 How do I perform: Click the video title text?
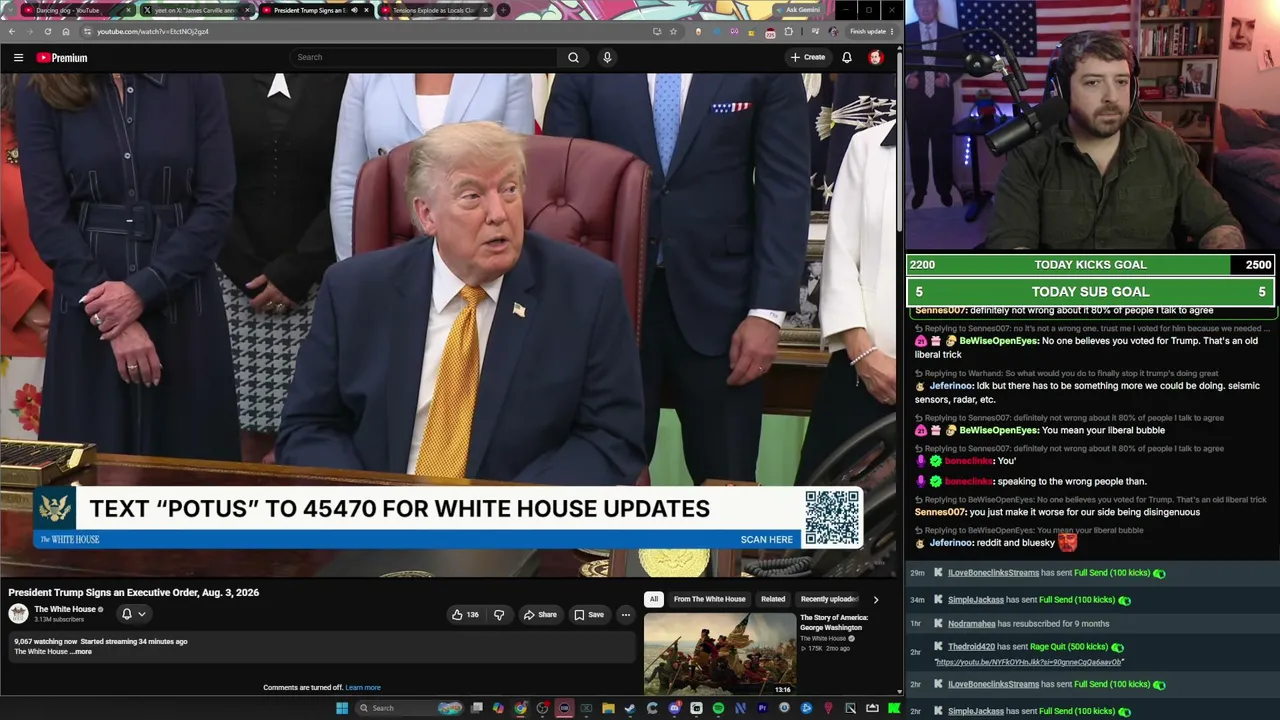tap(134, 592)
